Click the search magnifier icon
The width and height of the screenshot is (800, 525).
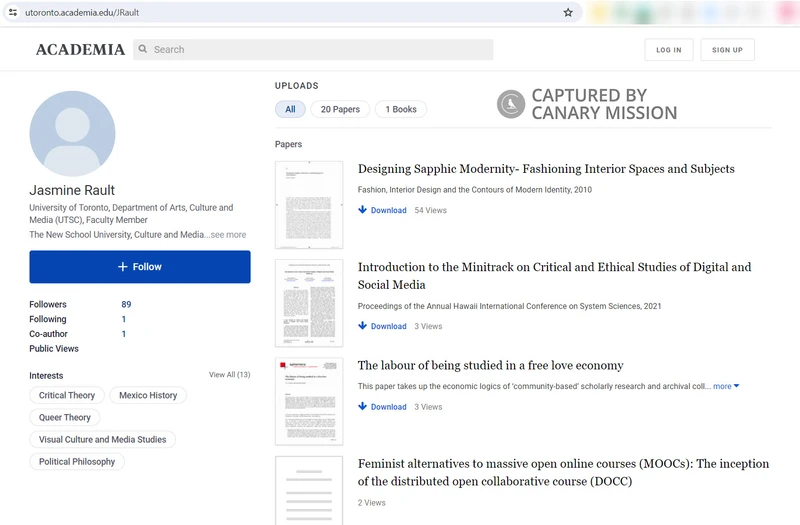[x=143, y=49]
